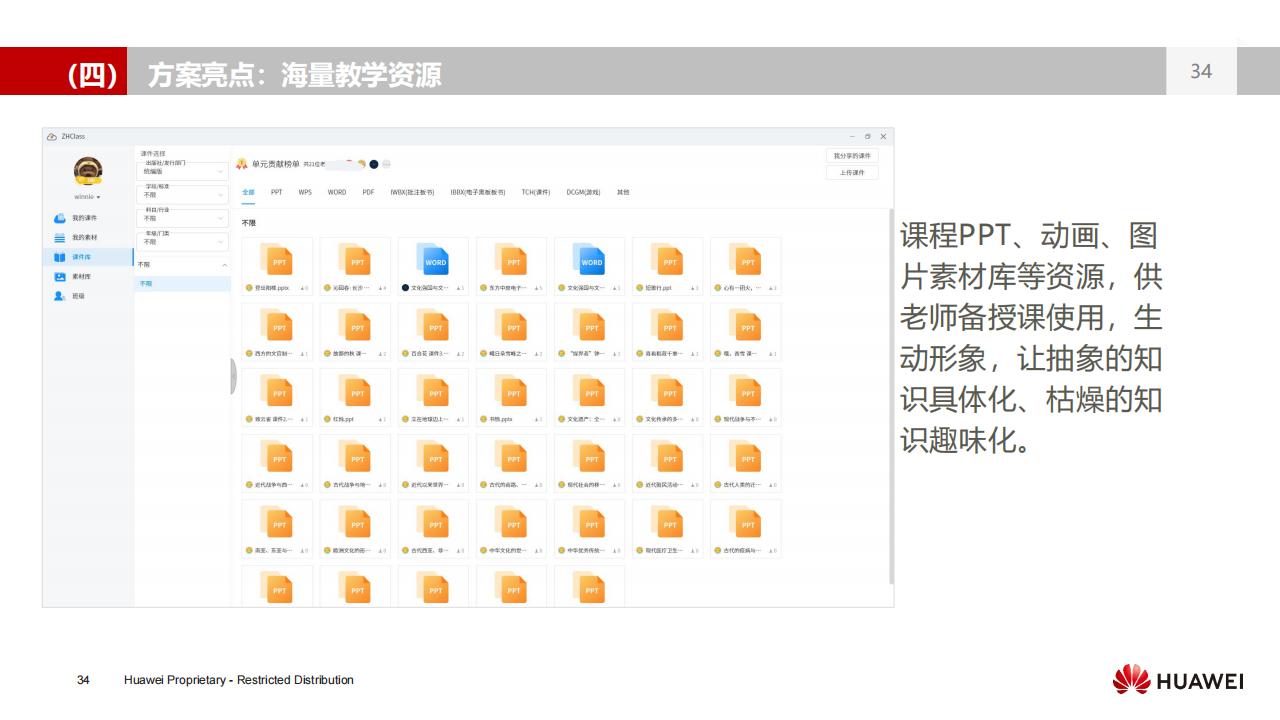Click the winnie avatar picture

point(87,170)
